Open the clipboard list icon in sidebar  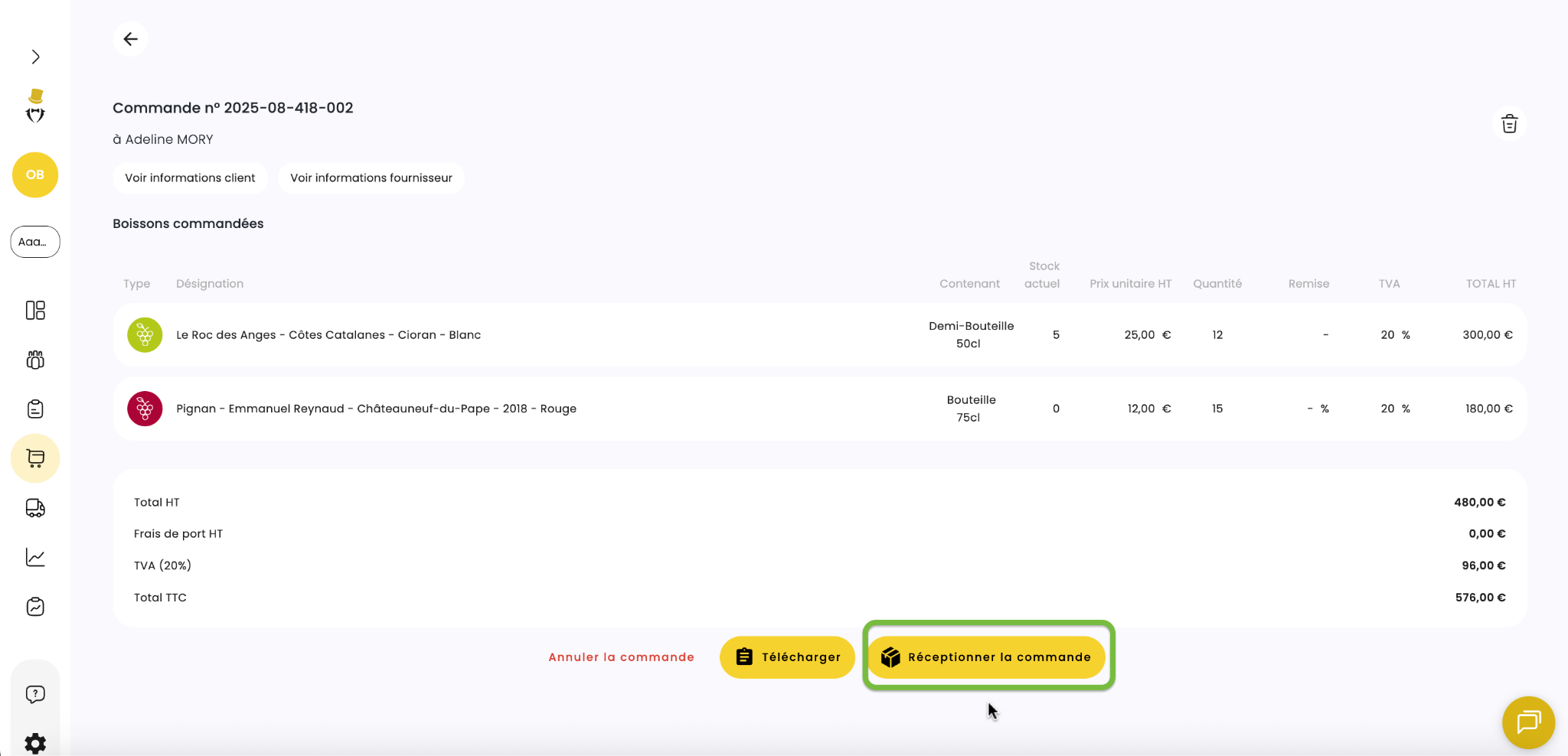pyautogui.click(x=35, y=409)
